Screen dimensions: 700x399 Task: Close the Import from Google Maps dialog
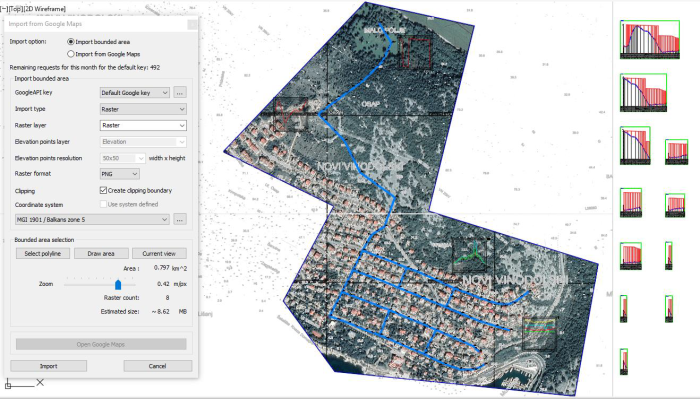(192, 24)
